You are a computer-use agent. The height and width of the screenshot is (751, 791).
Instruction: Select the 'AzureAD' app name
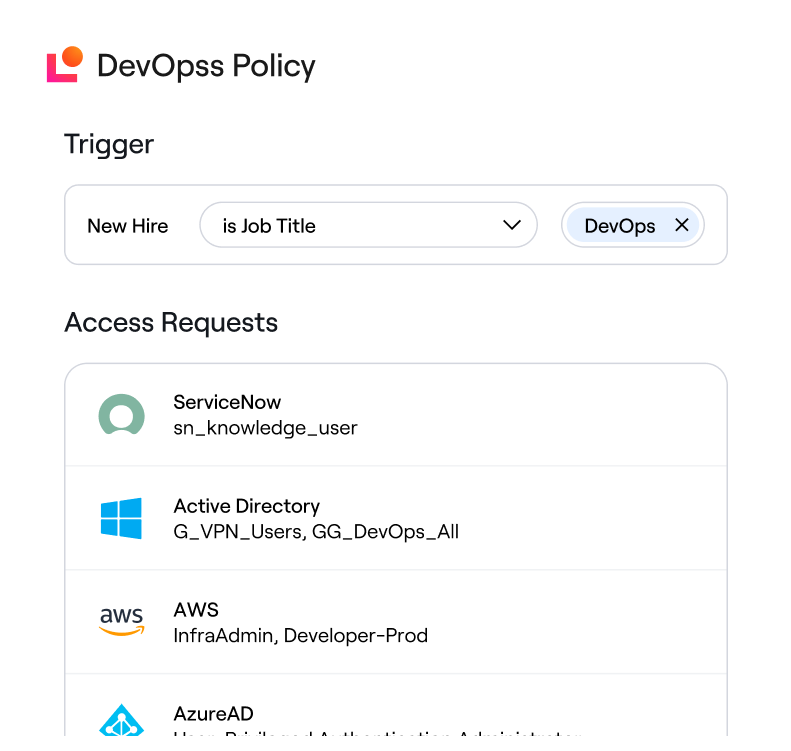213,714
